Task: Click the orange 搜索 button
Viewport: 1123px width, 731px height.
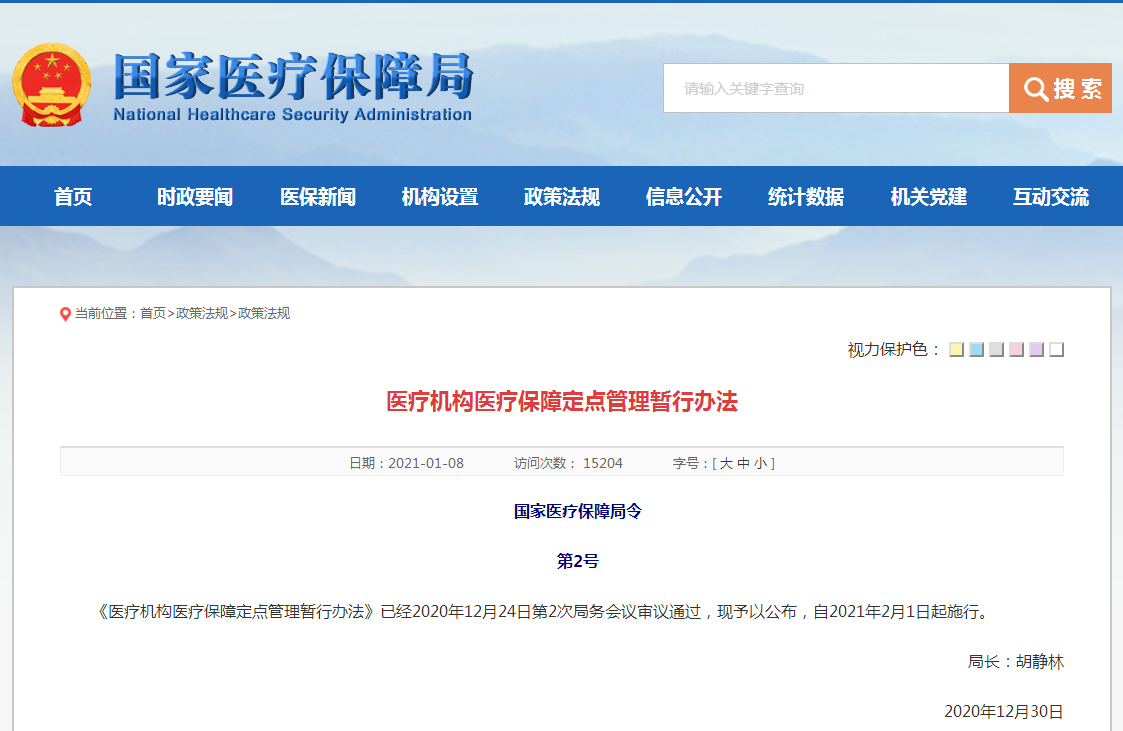Action: 1060,88
